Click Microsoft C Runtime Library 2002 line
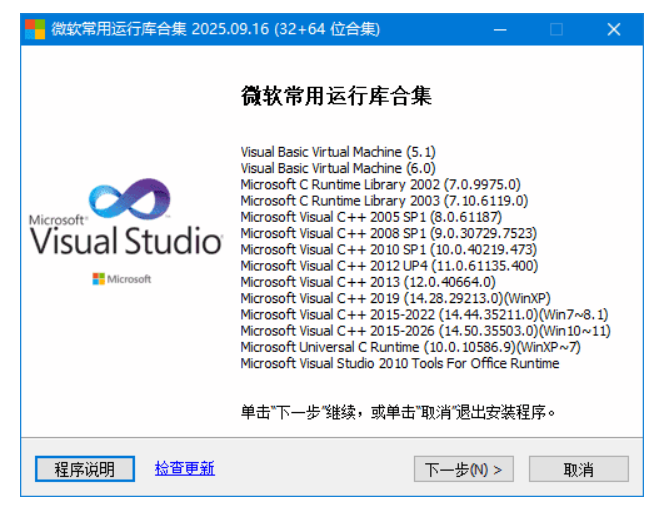The height and width of the screenshot is (510, 663). (380, 184)
